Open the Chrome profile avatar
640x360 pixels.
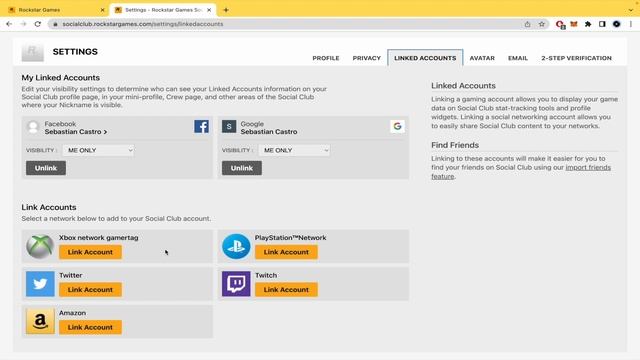616,24
